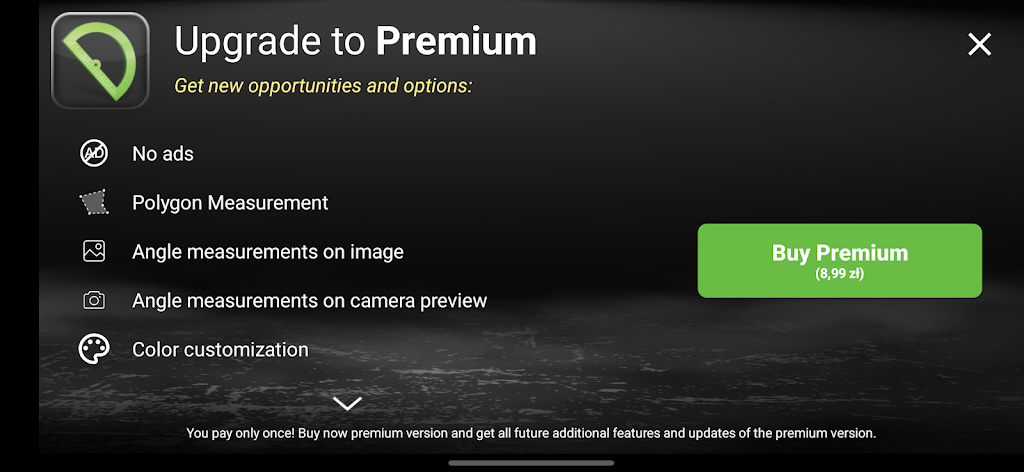Image resolution: width=1024 pixels, height=472 pixels.
Task: Tap the 8,99 zł price label
Action: [839, 274]
